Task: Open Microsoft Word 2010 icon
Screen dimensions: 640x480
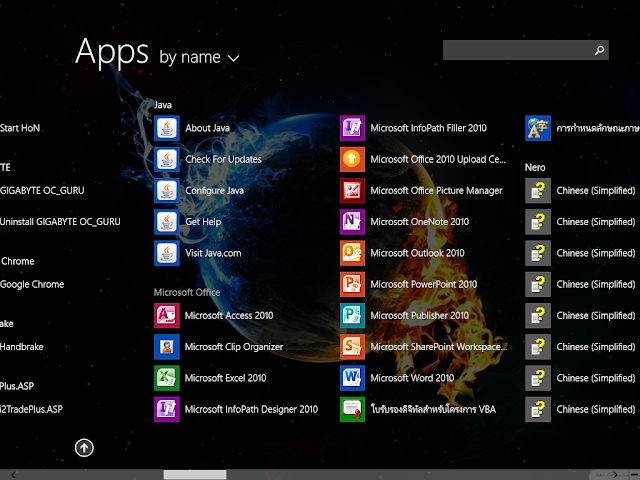Action: (352, 378)
